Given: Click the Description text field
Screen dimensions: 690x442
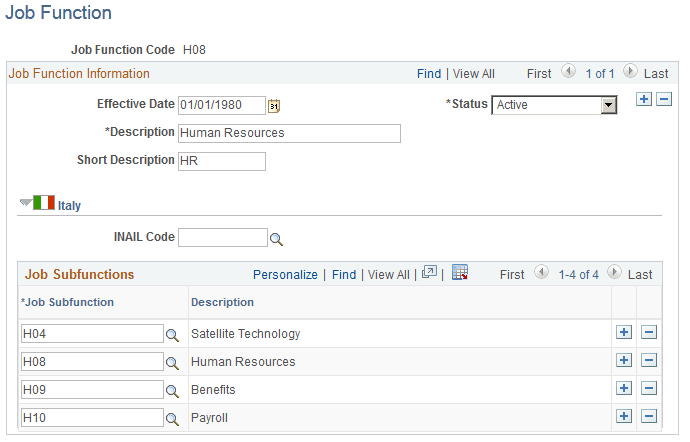Looking at the screenshot, I should (288, 133).
